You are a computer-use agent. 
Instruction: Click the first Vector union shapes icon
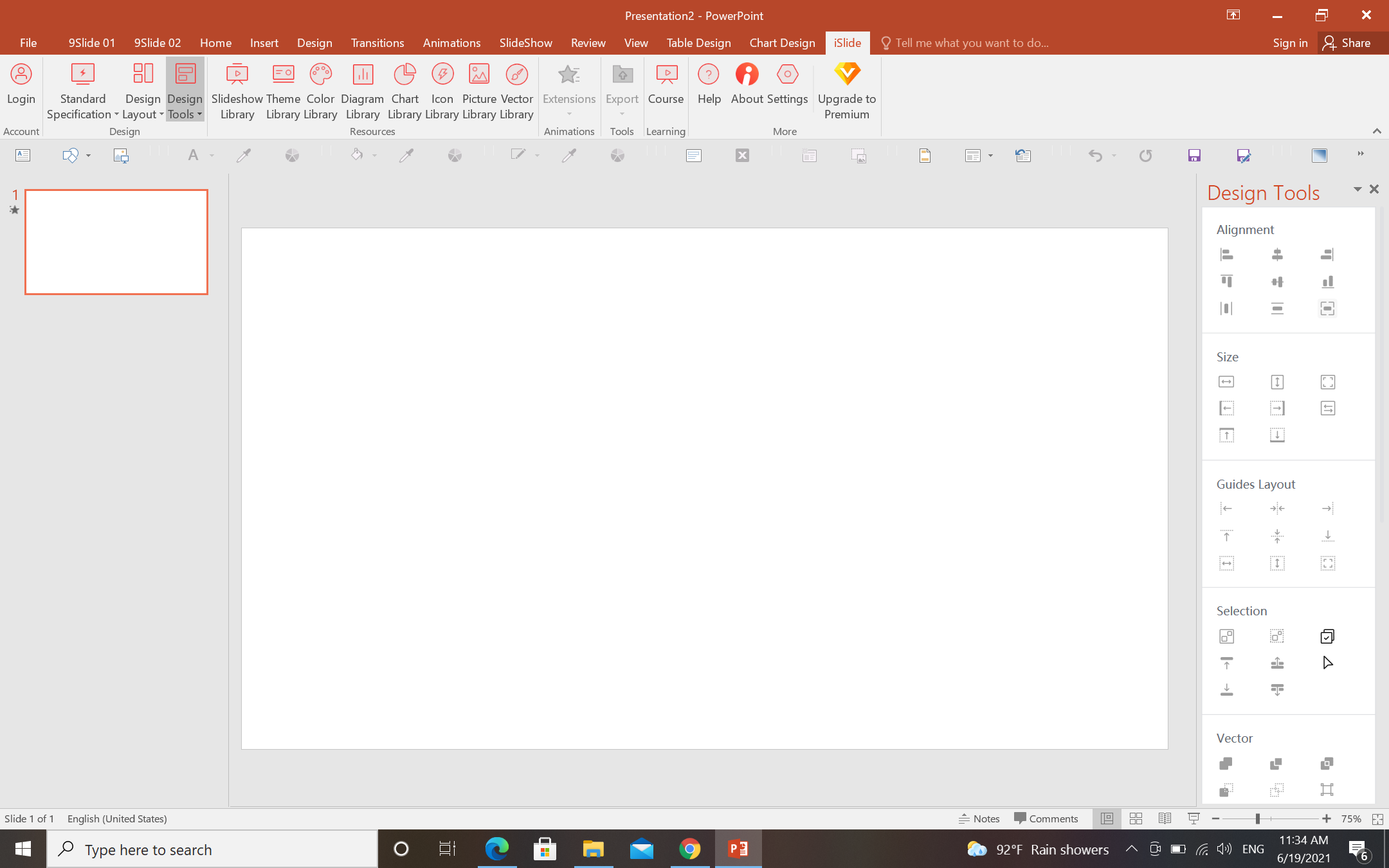pyautogui.click(x=1226, y=763)
